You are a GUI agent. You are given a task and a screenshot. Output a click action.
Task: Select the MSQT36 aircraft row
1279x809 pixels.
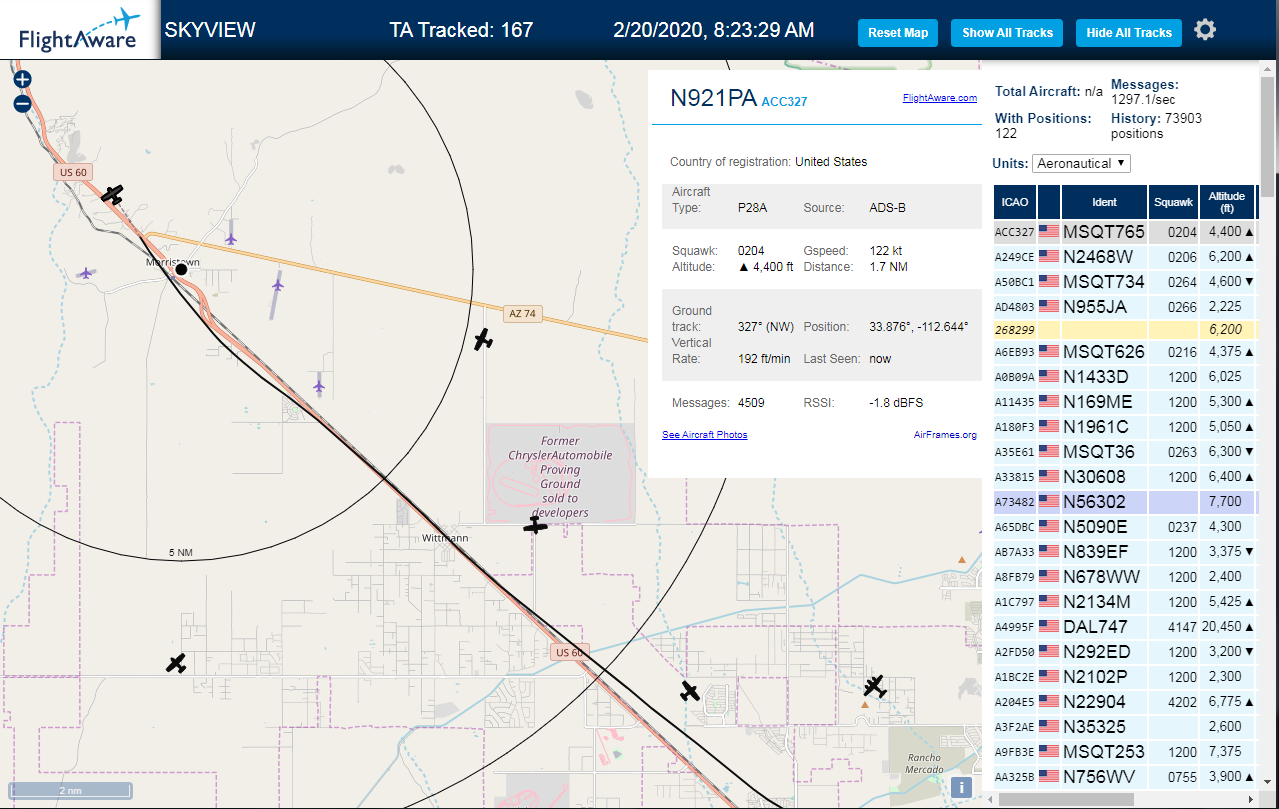point(1125,452)
